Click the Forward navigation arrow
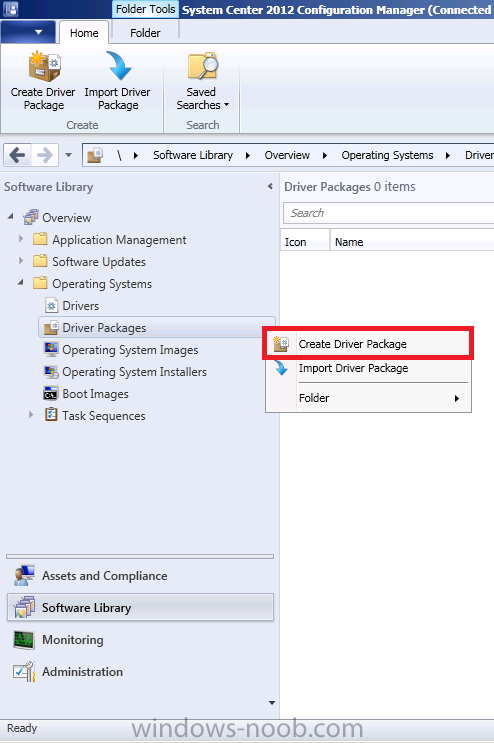The width and height of the screenshot is (494, 743). click(x=45, y=155)
